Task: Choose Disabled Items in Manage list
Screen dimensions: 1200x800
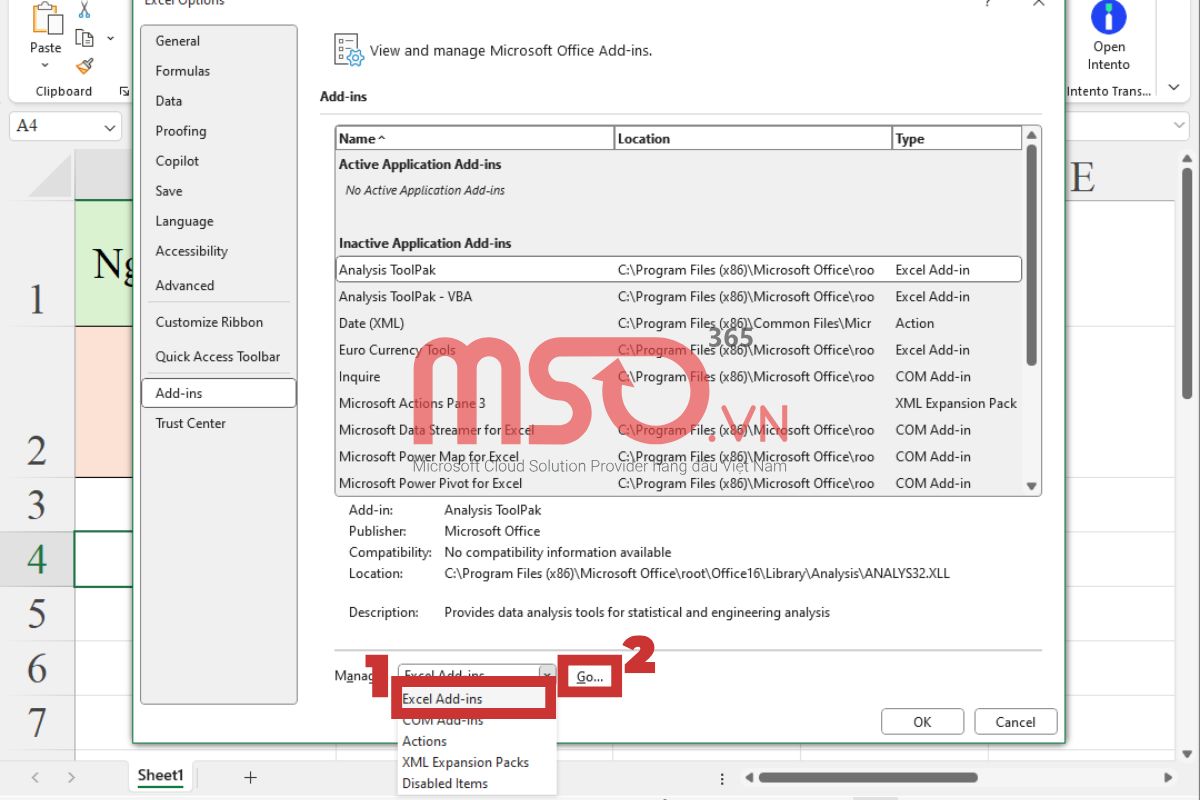Action: [477, 783]
